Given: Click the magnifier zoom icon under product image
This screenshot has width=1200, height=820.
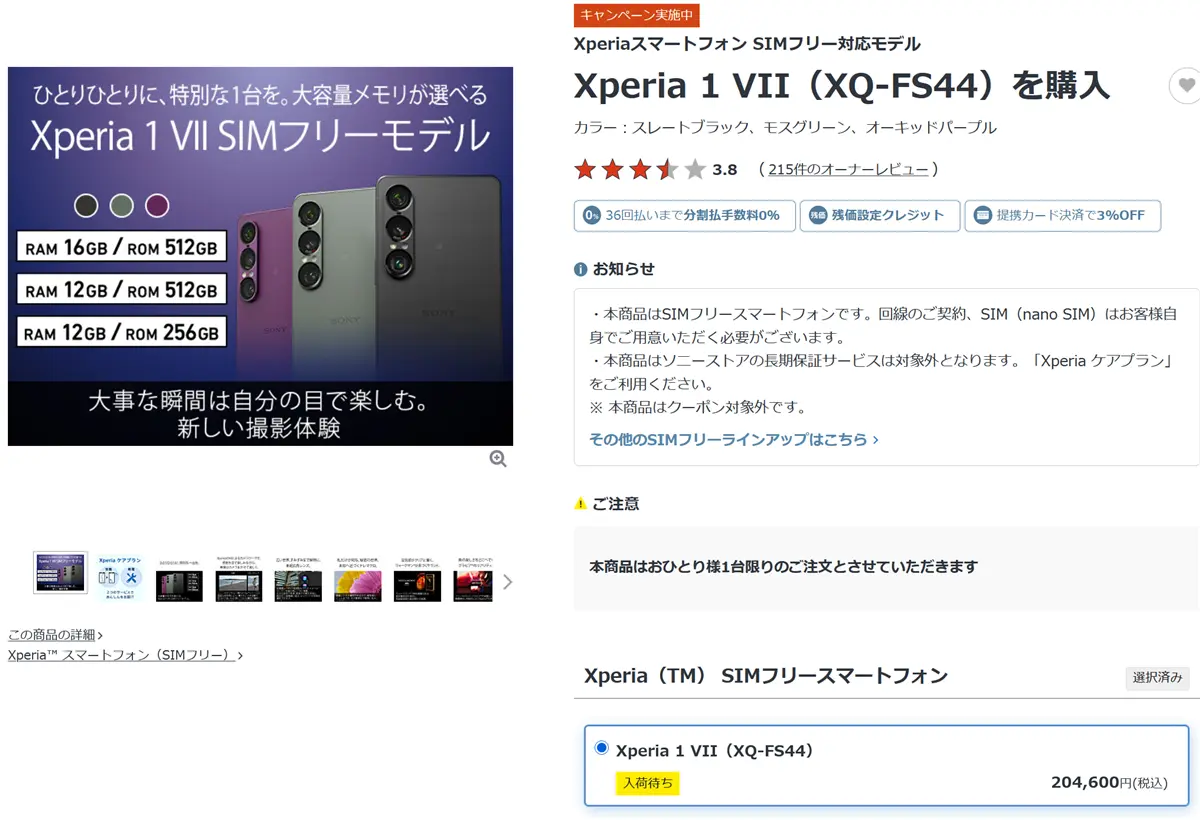Looking at the screenshot, I should (x=498, y=459).
